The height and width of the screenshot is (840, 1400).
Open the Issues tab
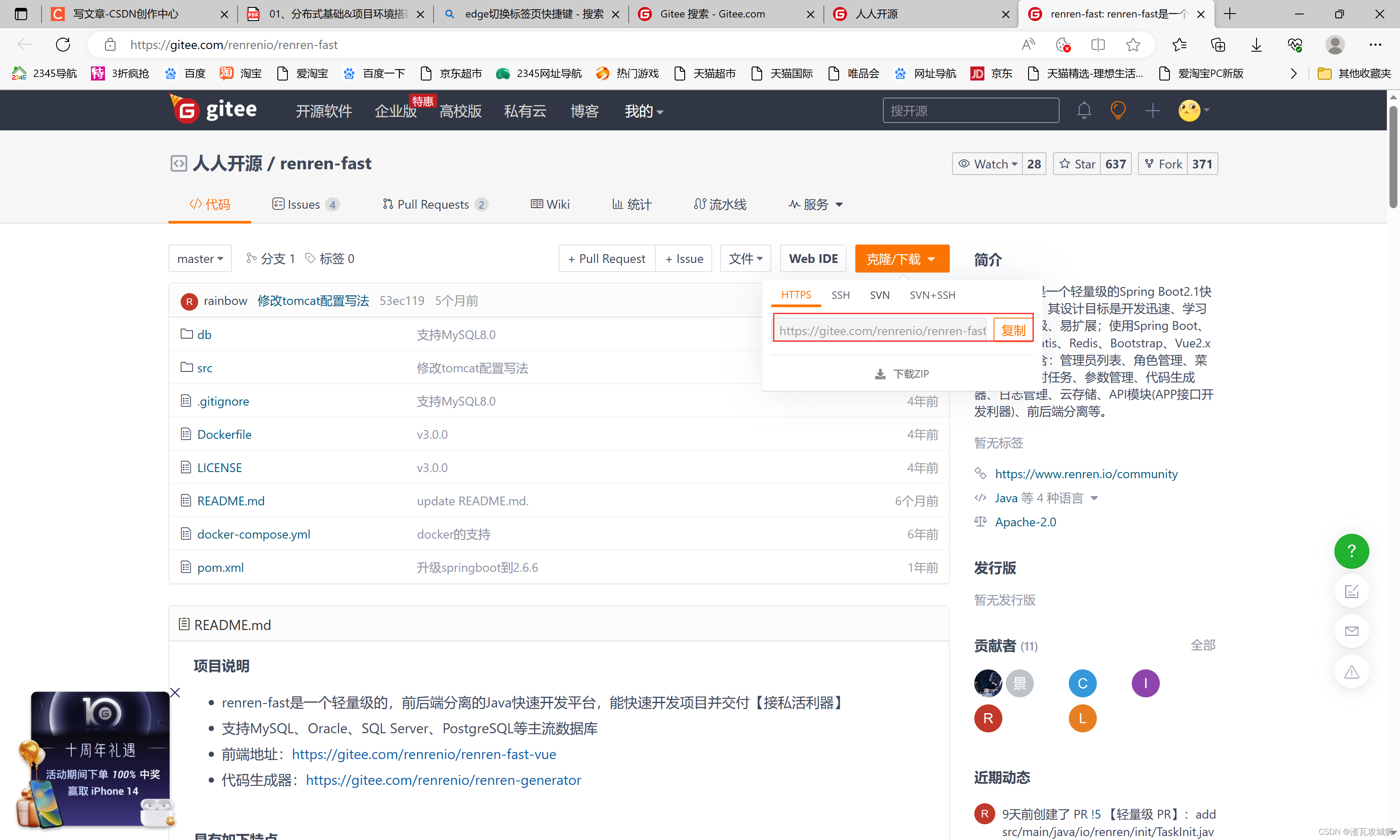pyautogui.click(x=304, y=204)
